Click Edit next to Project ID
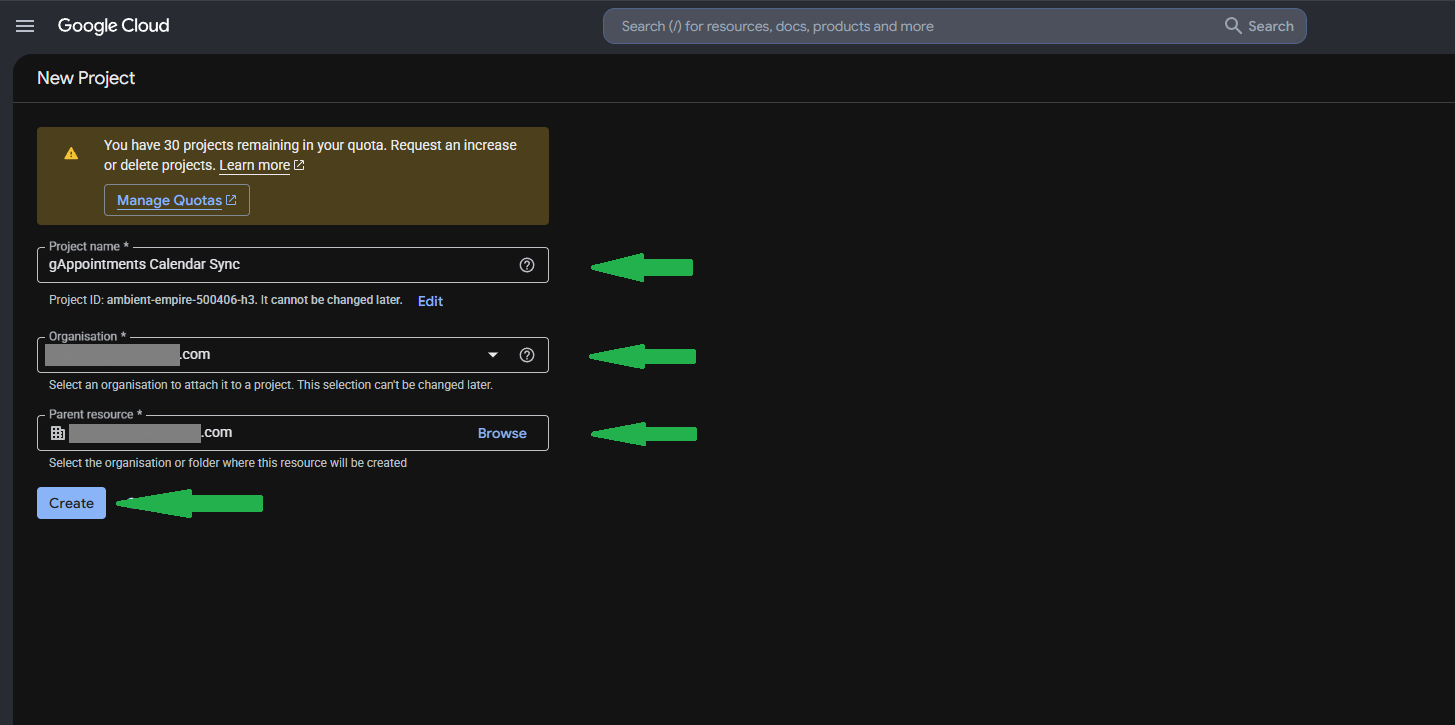The width and height of the screenshot is (1455, 725). [x=430, y=301]
